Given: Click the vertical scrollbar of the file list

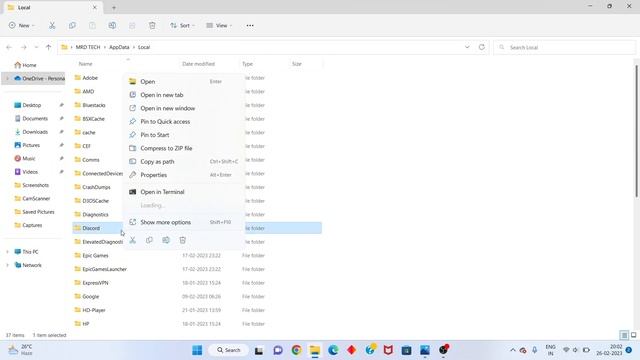Looking at the screenshot, I should [636, 131].
